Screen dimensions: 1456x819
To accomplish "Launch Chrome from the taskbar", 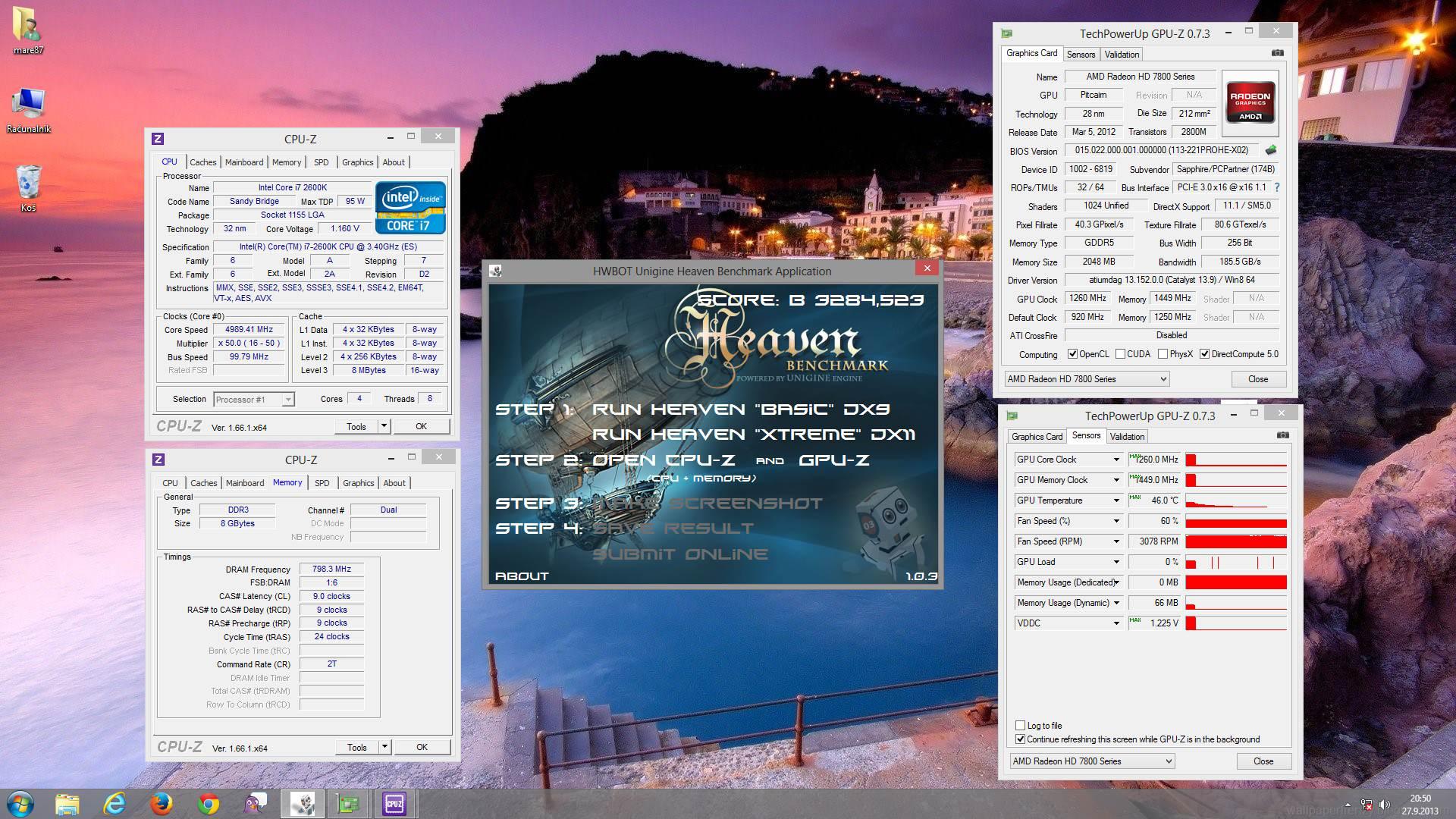I will [x=209, y=804].
